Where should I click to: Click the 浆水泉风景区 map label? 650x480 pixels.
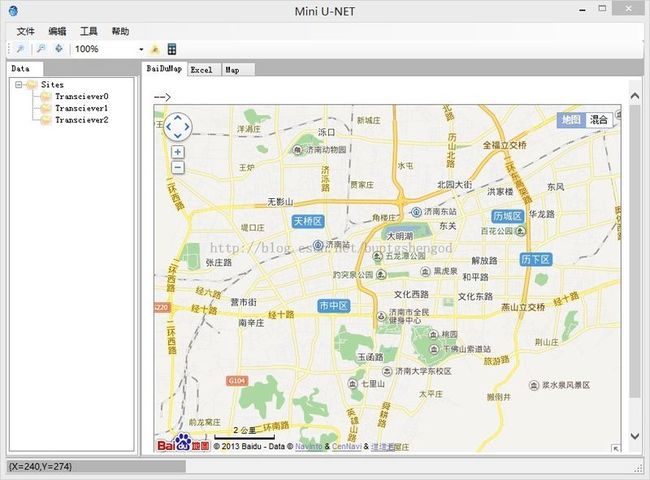566,385
